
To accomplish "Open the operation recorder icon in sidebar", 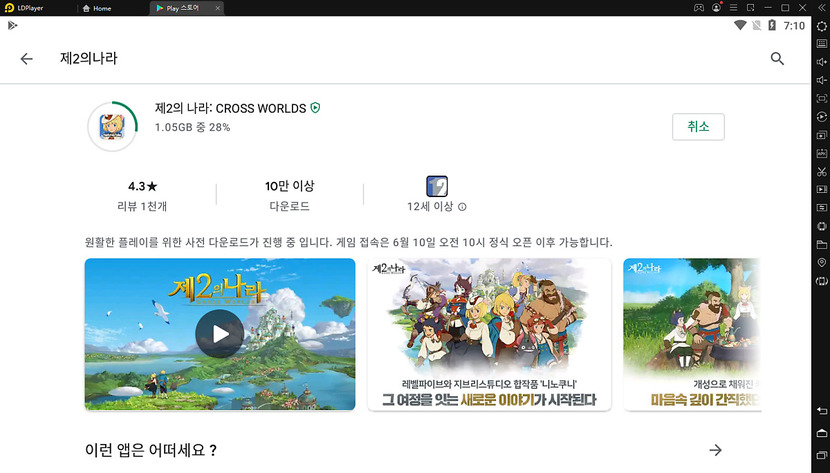I will click(822, 117).
